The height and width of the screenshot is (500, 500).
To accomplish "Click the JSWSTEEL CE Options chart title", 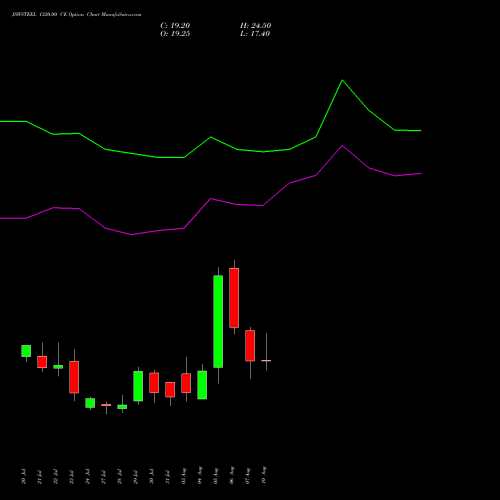I will (x=77, y=15).
